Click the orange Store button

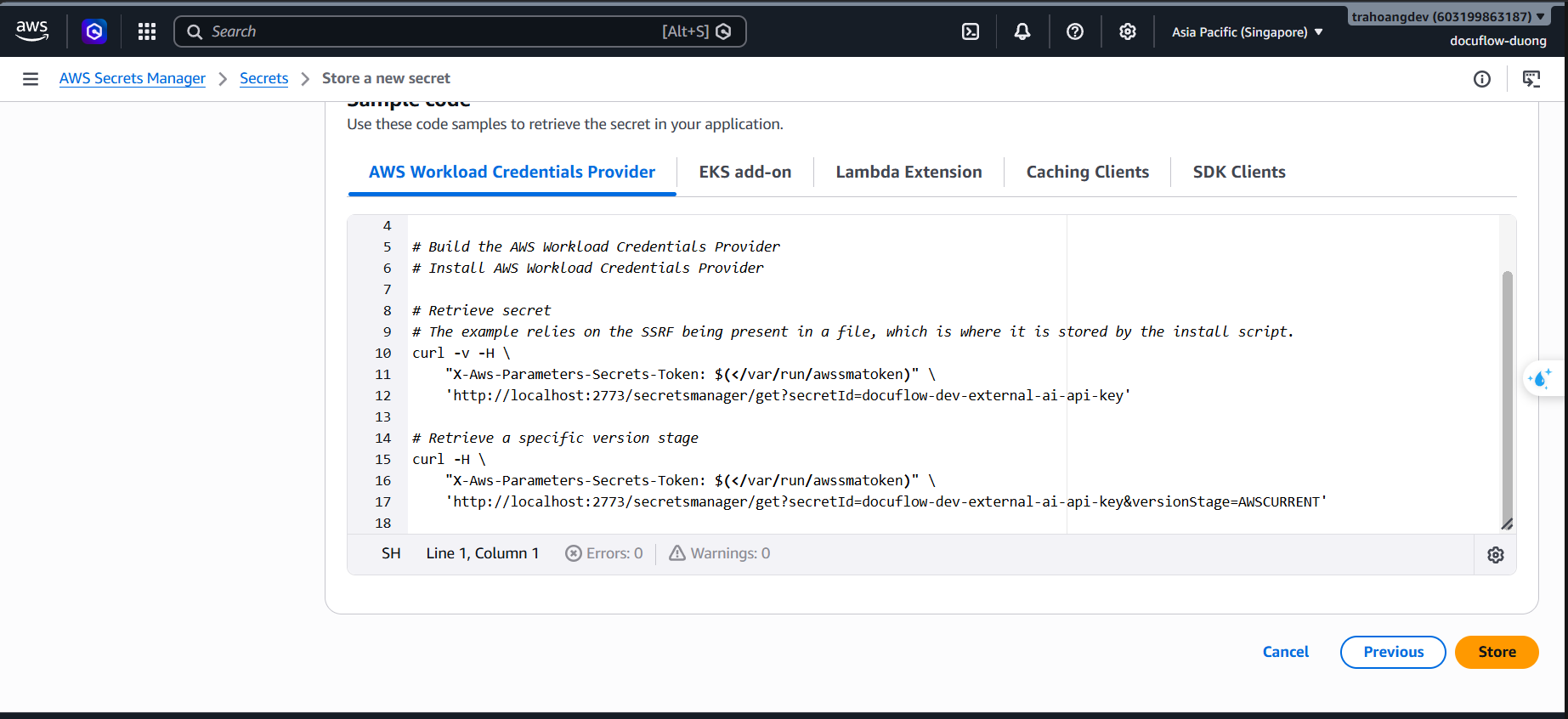click(x=1497, y=652)
